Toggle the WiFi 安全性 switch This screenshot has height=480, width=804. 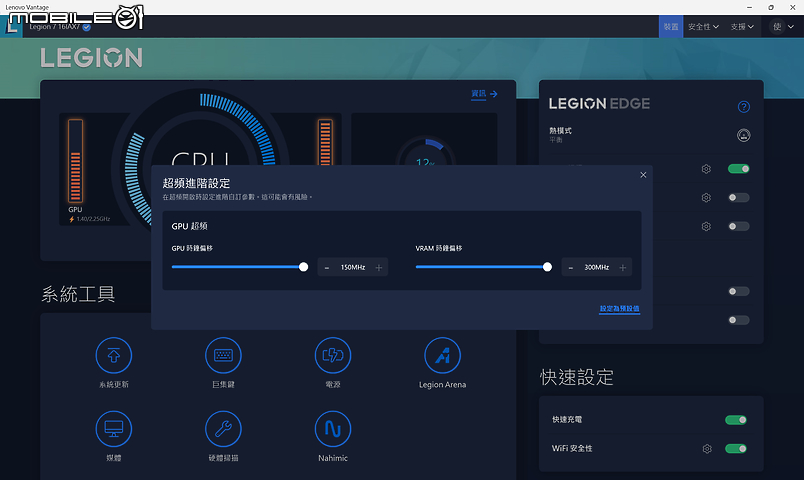click(x=736, y=449)
